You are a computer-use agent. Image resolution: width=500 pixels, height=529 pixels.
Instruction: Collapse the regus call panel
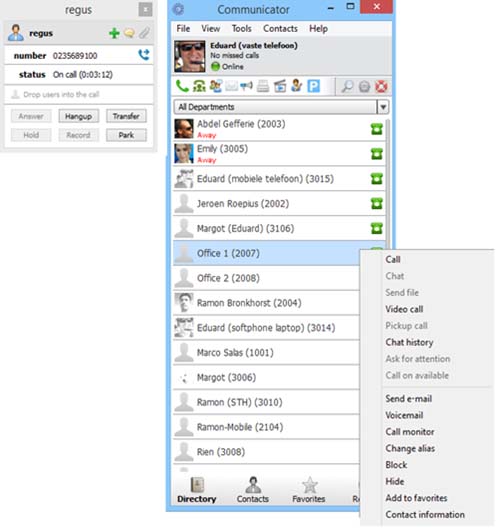(145, 9)
